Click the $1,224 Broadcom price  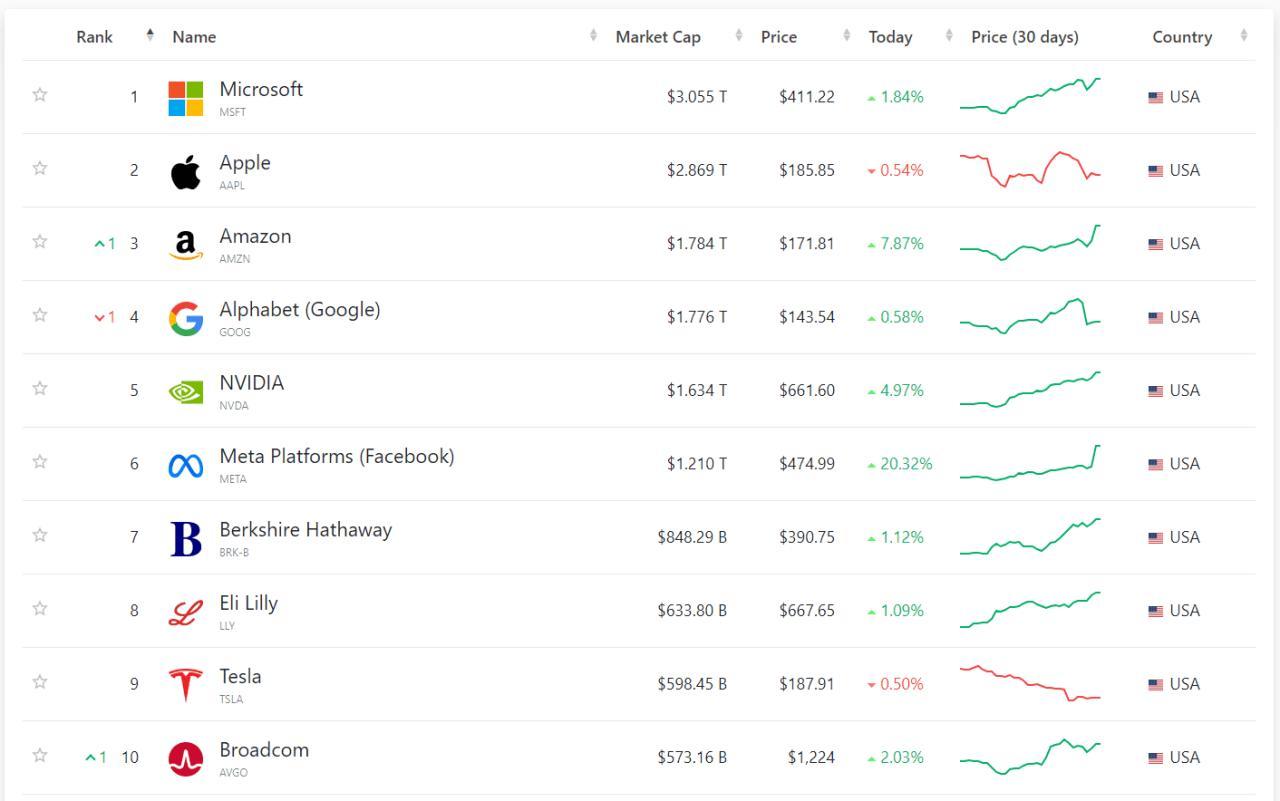point(811,758)
